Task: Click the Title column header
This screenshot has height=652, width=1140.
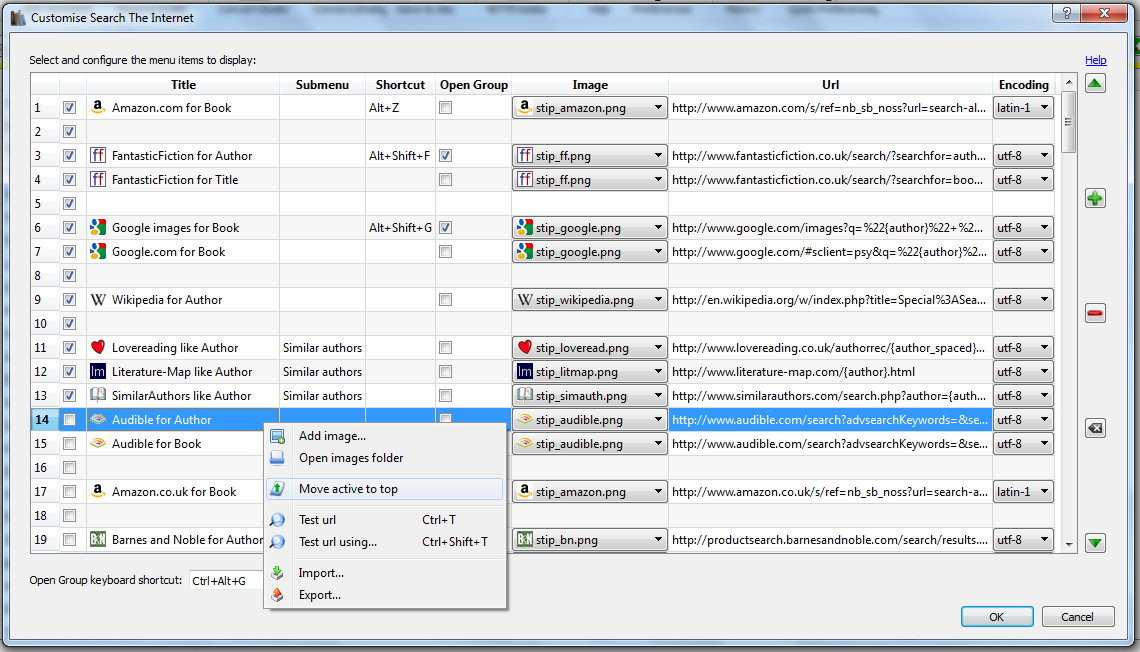Action: (x=183, y=84)
